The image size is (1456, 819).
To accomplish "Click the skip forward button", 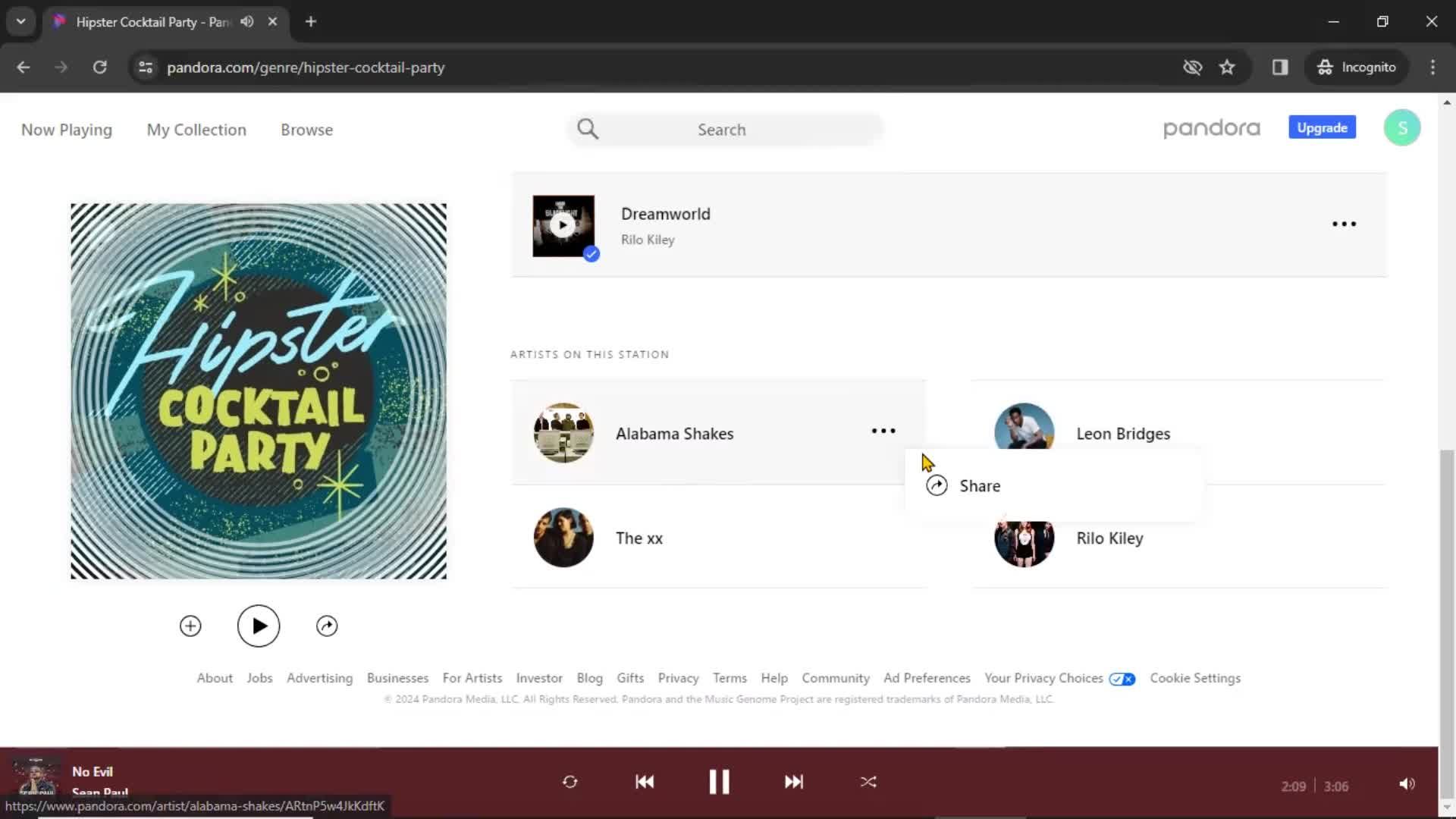I will [x=795, y=781].
